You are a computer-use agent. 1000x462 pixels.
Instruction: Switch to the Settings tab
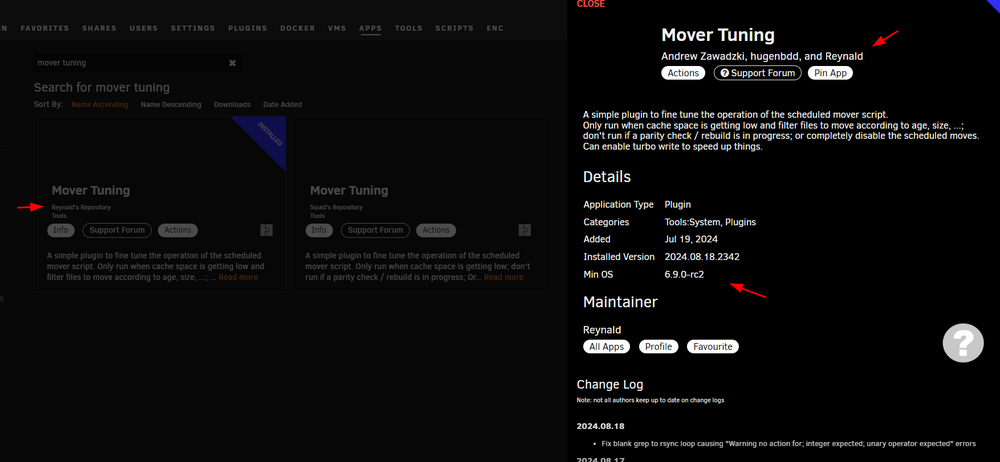[193, 29]
